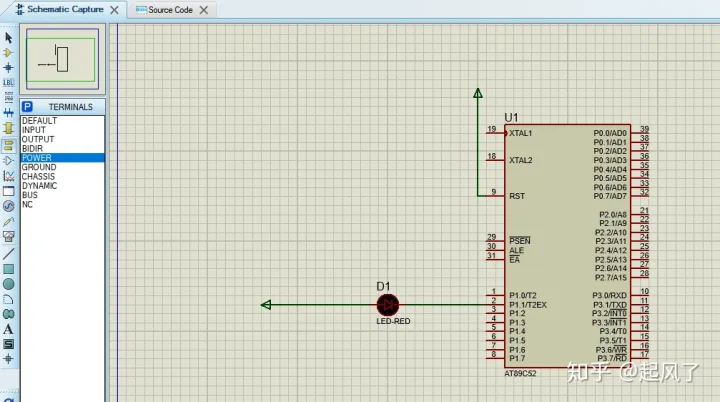Image resolution: width=720 pixels, height=402 pixels.
Task: Click the D1 LED-RED component
Action: pyautogui.click(x=388, y=305)
